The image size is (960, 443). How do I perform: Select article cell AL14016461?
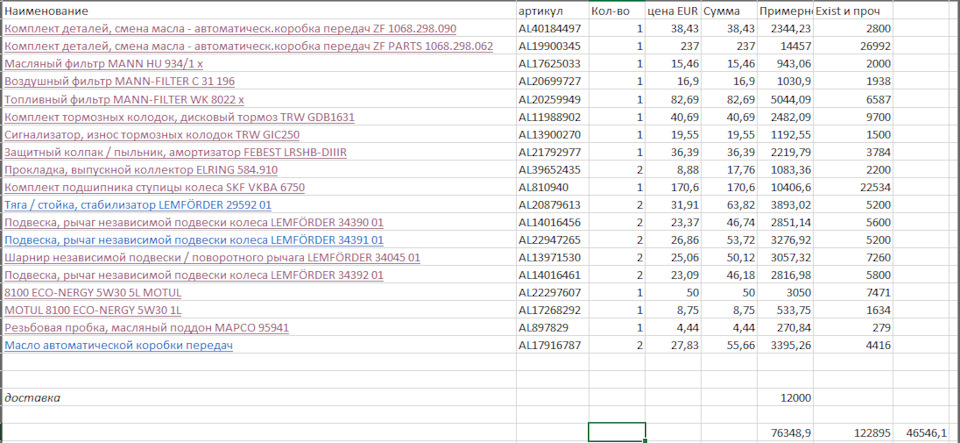point(553,275)
